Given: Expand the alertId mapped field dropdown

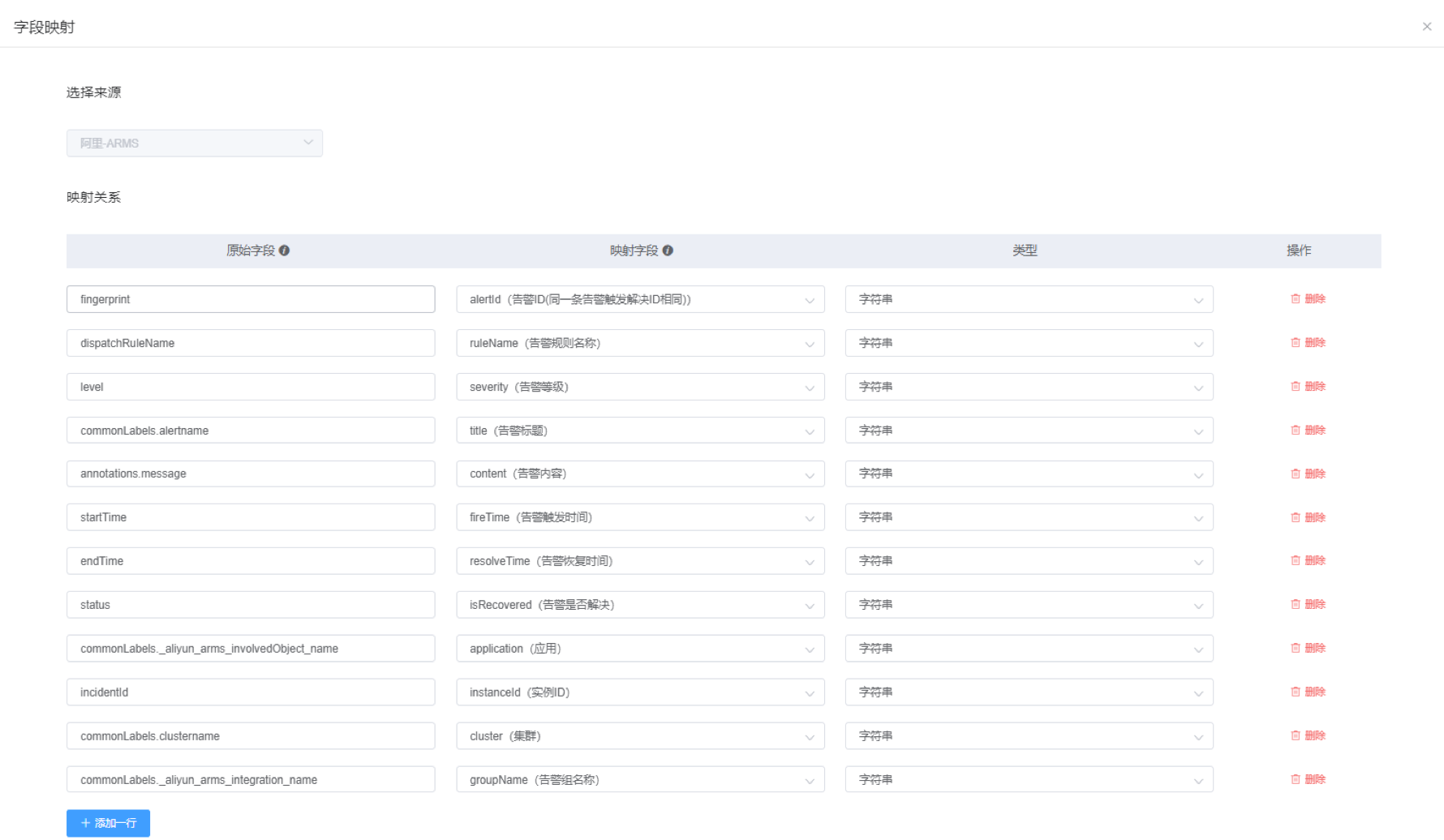Looking at the screenshot, I should (640, 300).
